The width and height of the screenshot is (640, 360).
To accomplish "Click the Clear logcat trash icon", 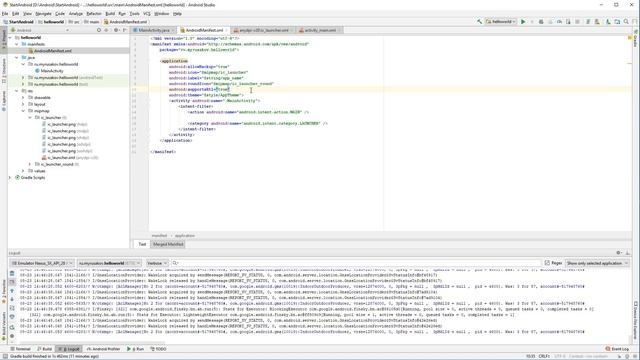I will pyautogui.click(x=12, y=273).
